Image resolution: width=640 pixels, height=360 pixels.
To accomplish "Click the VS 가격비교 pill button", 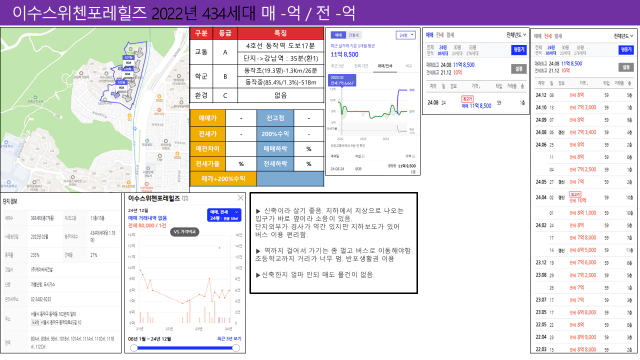I will (x=184, y=231).
